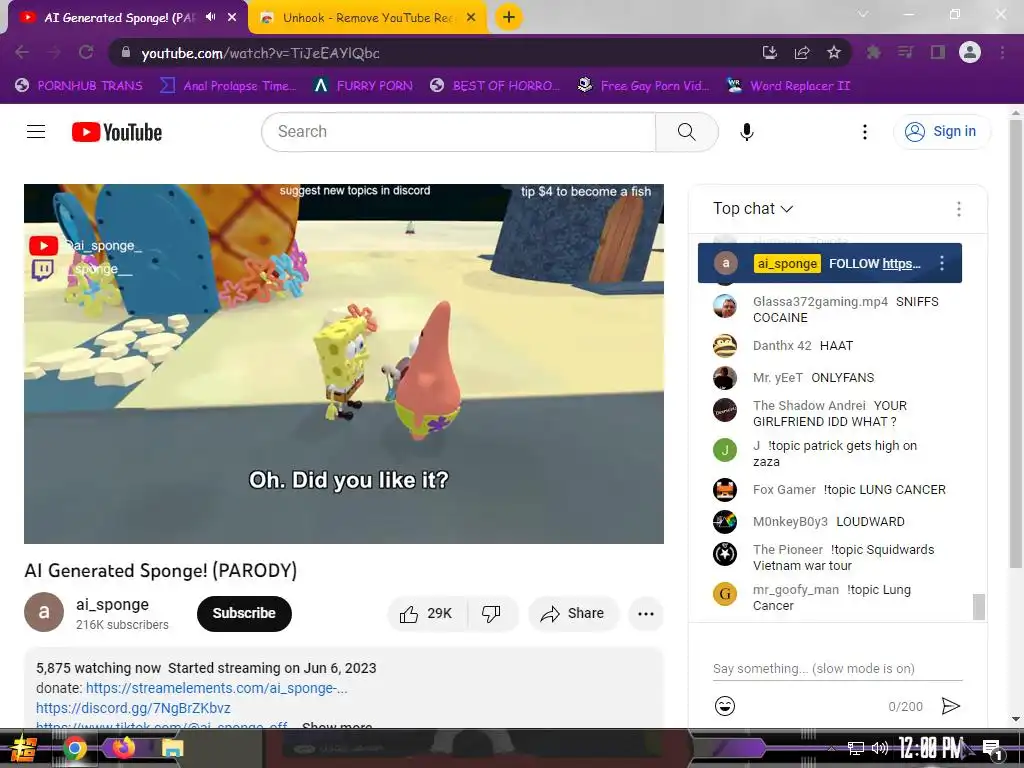1024x768 pixels.
Task: Click Glassa372gaming.mp4 chat username
Action: pyautogui.click(x=820, y=302)
